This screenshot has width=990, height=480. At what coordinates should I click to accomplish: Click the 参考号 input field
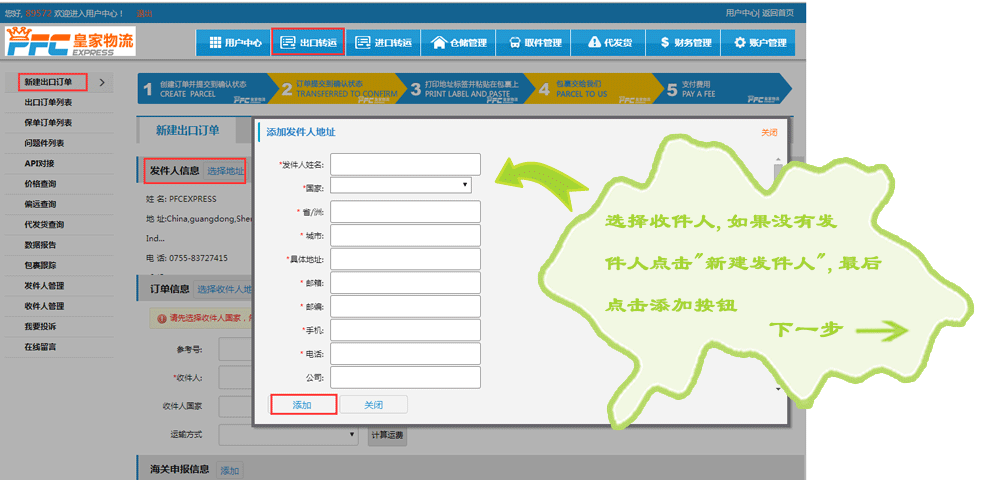point(236,349)
